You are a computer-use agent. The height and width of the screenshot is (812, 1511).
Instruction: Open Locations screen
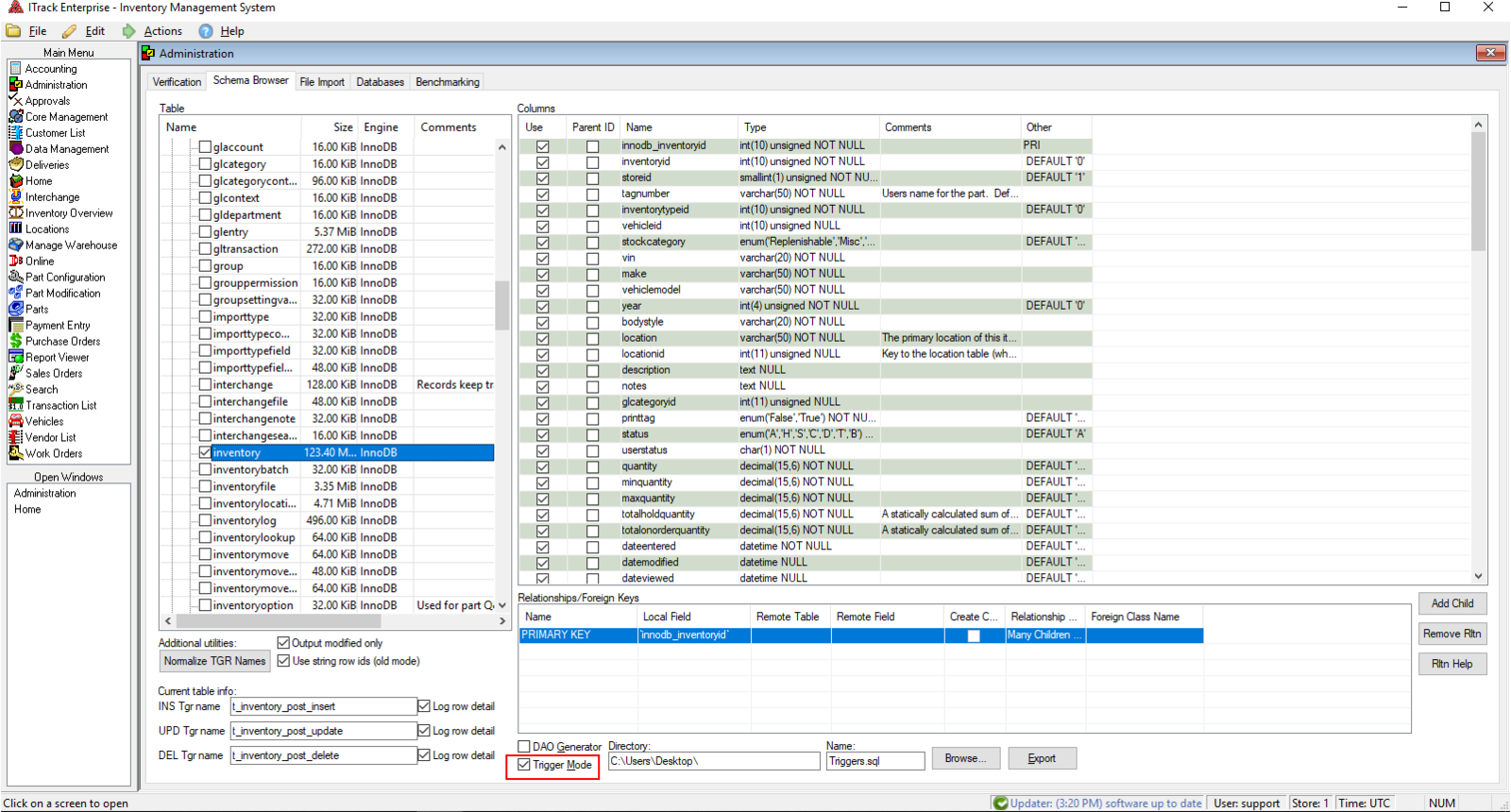(x=47, y=229)
